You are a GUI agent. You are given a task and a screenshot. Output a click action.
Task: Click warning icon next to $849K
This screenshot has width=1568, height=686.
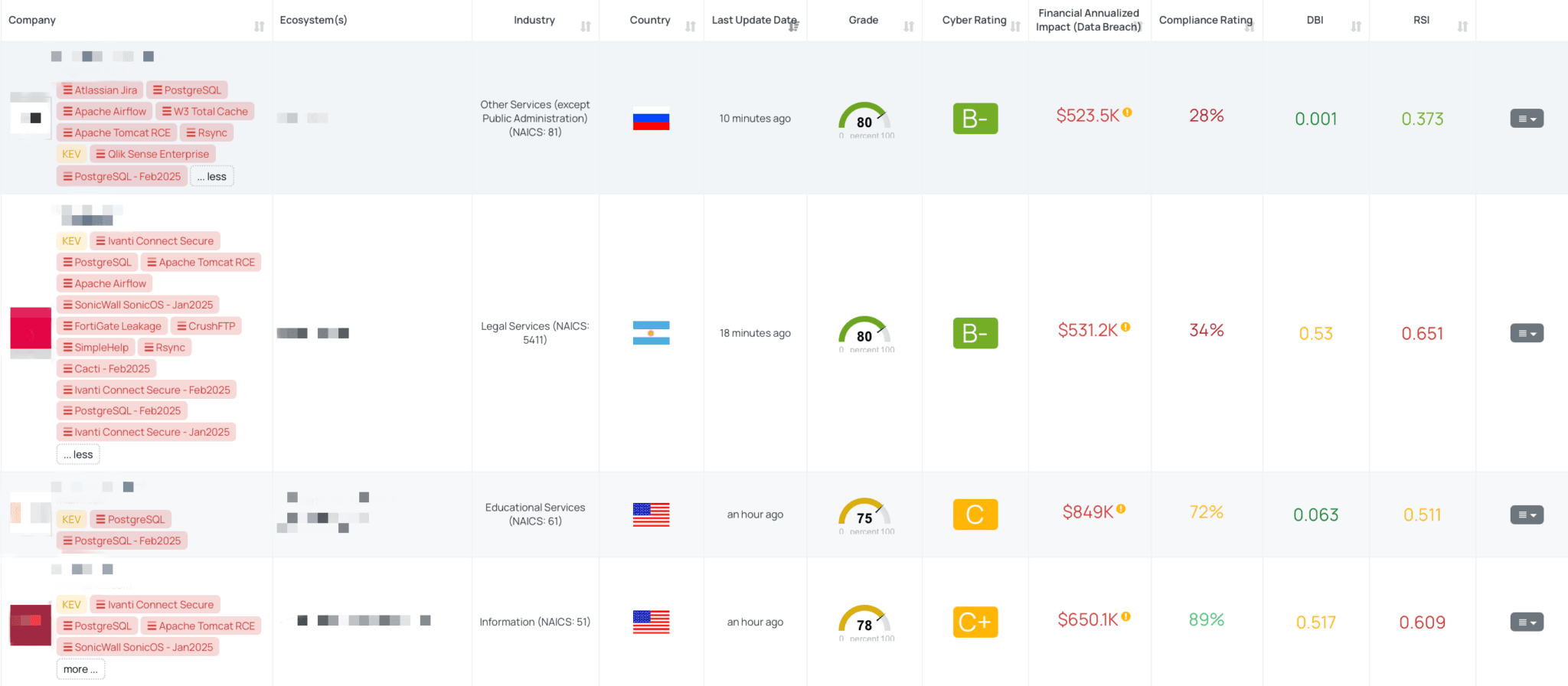coord(1121,509)
